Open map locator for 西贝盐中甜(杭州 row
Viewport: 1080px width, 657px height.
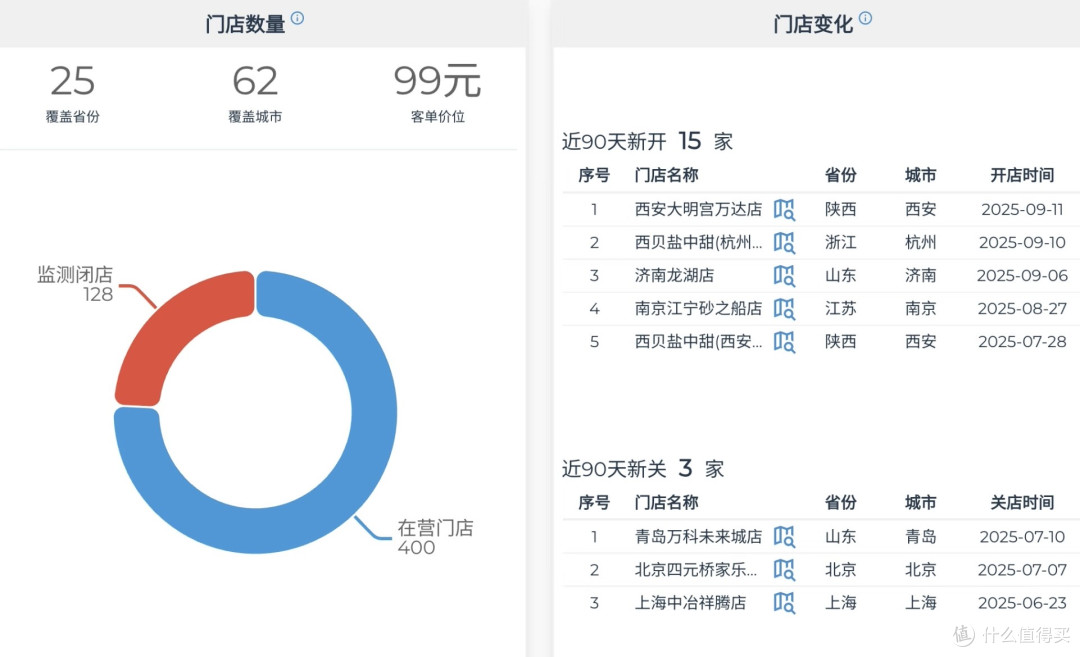(784, 242)
